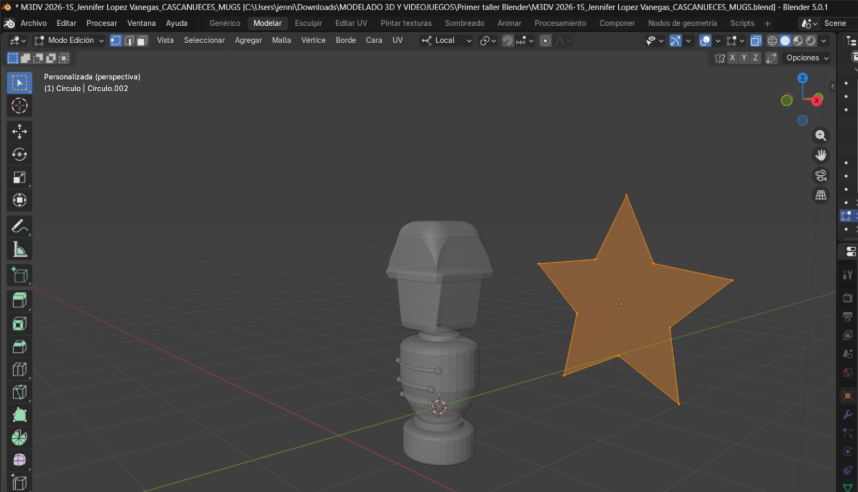This screenshot has height=492, width=858.
Task: Click the pan hand viewport icon
Action: tap(821, 155)
